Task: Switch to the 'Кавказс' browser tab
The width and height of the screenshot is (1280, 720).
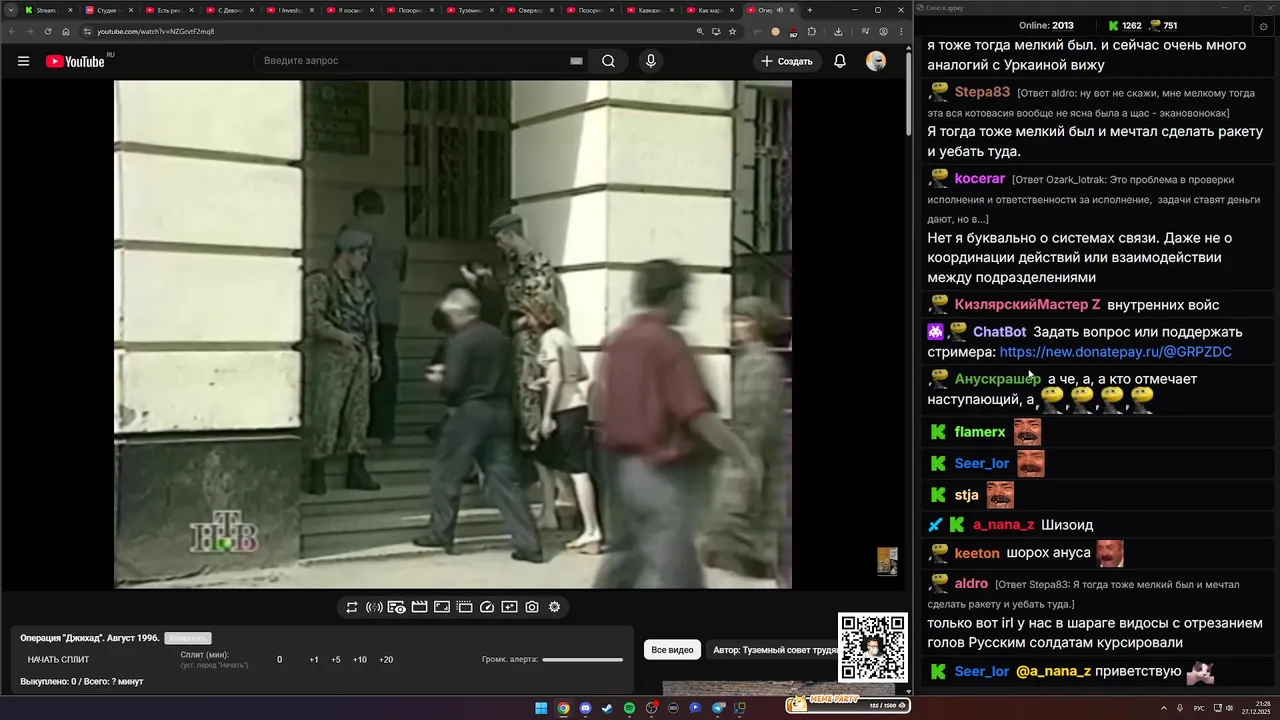Action: point(651,10)
